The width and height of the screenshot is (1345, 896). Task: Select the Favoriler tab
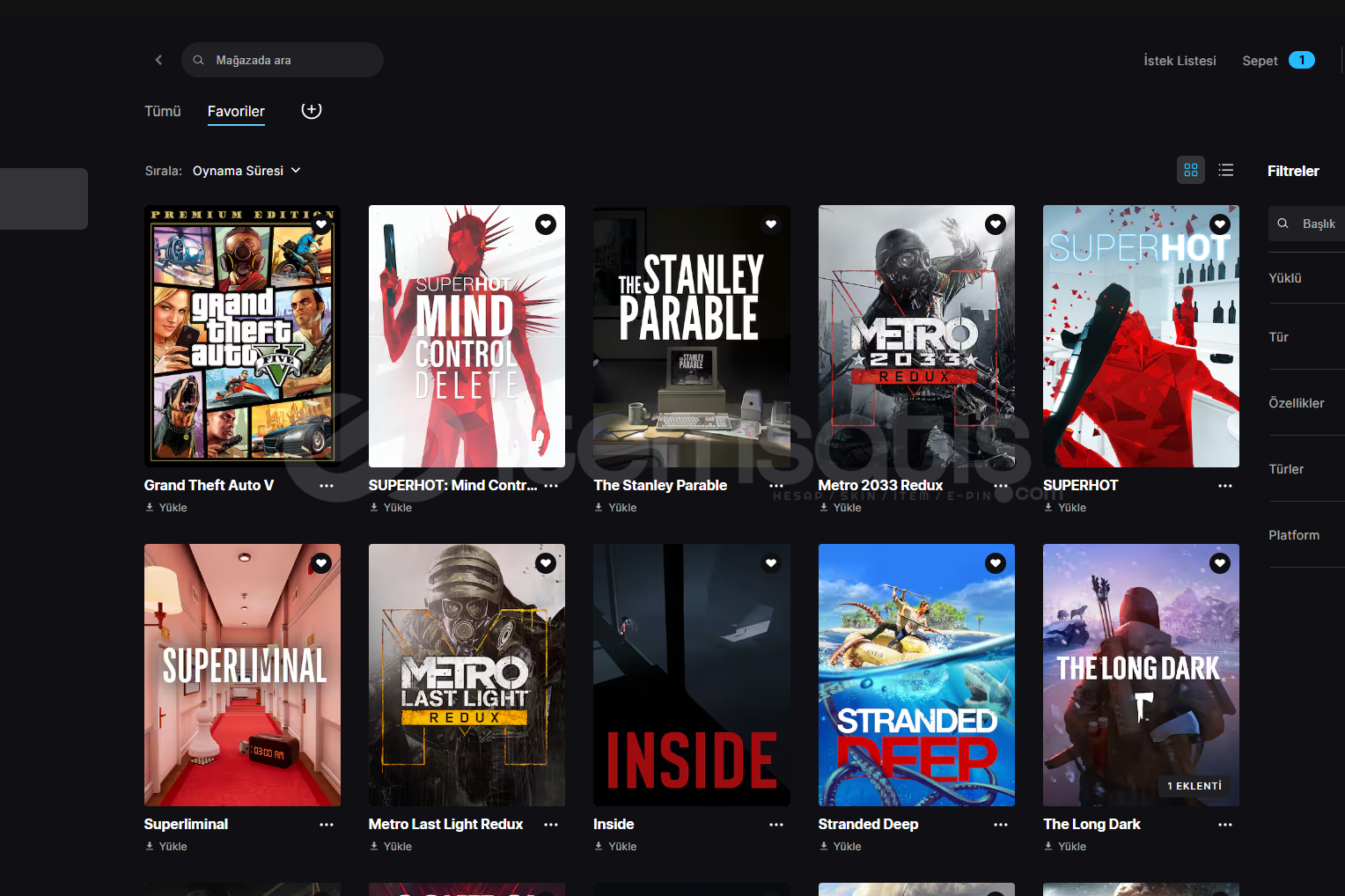pos(236,111)
